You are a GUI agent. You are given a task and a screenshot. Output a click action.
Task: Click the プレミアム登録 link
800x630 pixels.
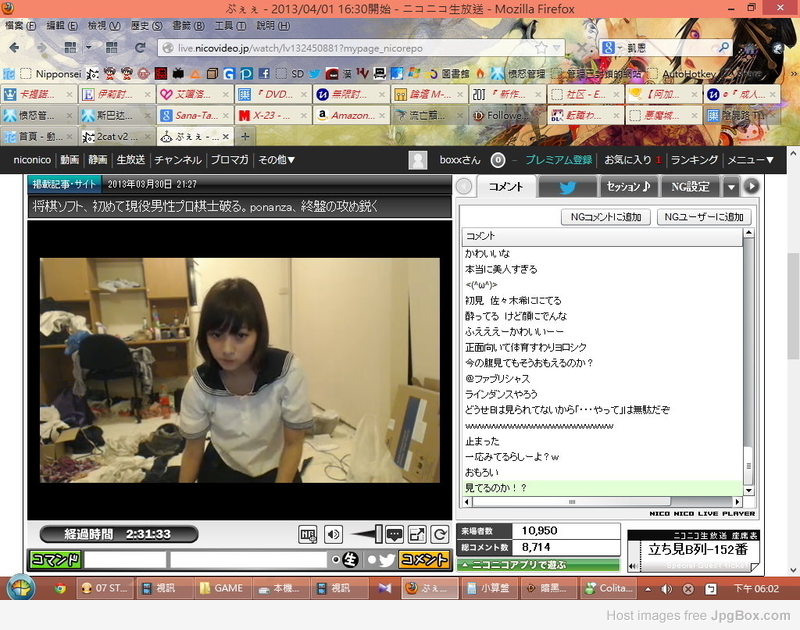[558, 160]
